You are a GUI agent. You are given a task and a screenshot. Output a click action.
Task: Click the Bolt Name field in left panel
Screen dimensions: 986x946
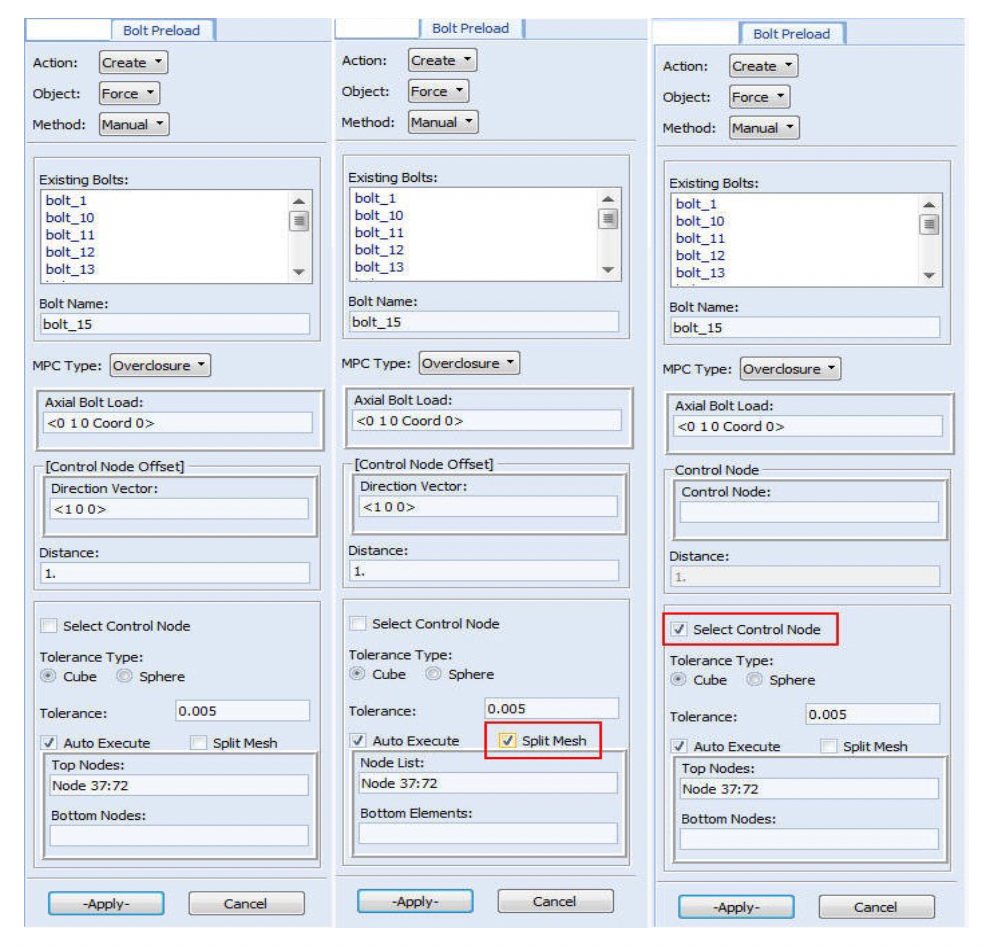[175, 324]
